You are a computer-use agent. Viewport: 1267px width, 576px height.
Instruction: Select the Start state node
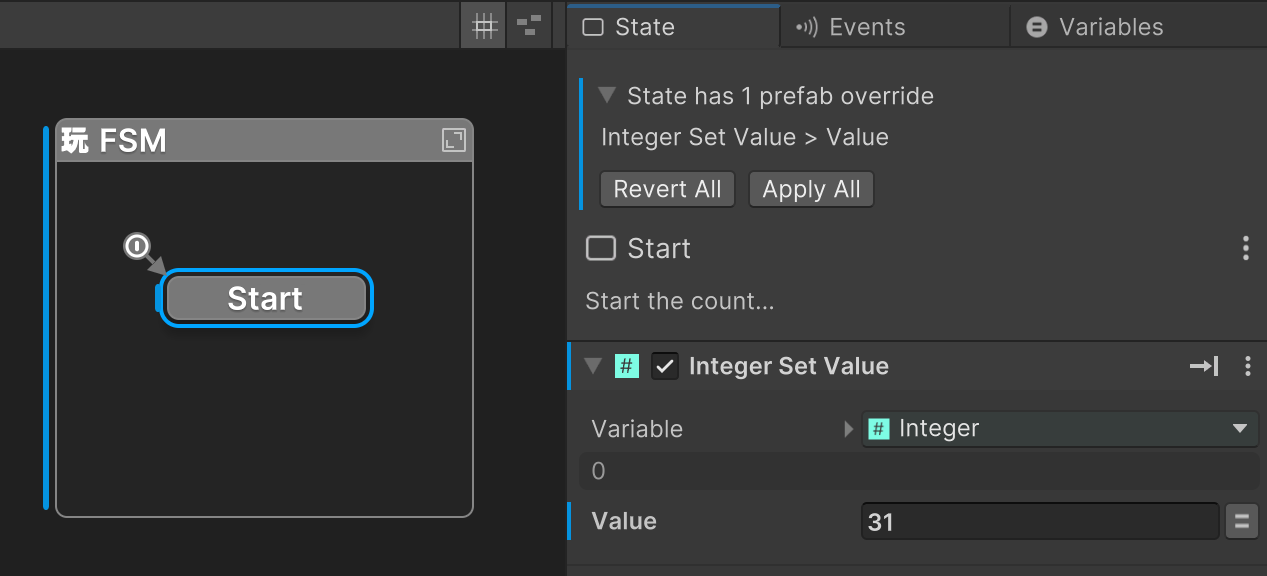(265, 298)
